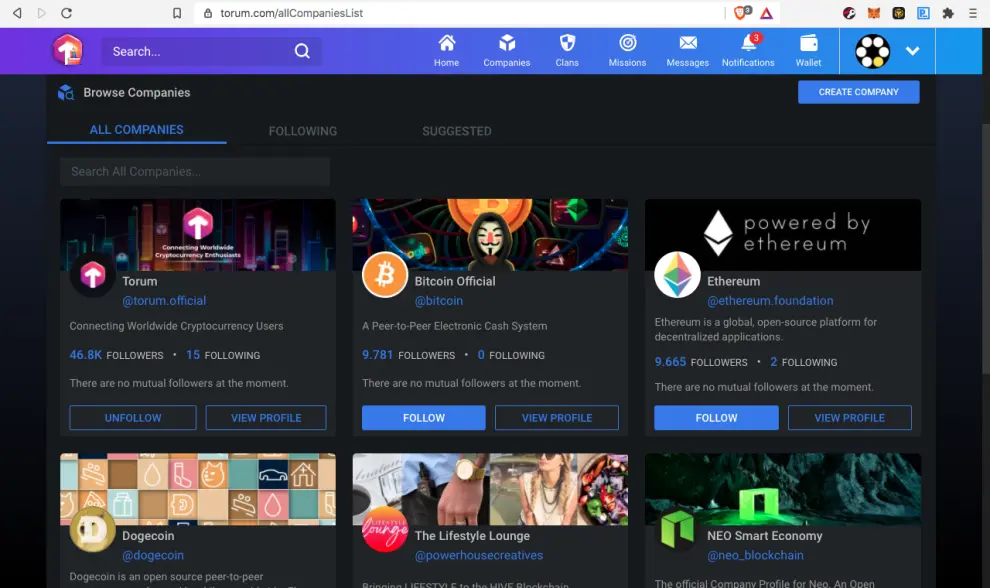The height and width of the screenshot is (588, 990).
Task: Click Torum's 15 following count
Action: coord(223,355)
